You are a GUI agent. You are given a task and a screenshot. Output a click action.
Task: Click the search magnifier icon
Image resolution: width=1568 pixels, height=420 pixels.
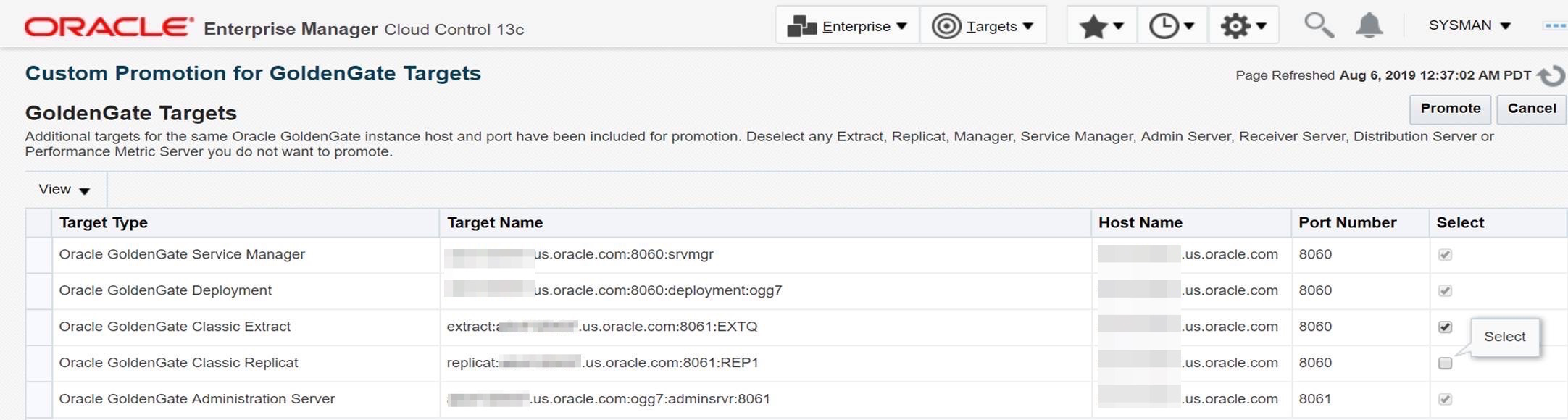pos(1318,26)
